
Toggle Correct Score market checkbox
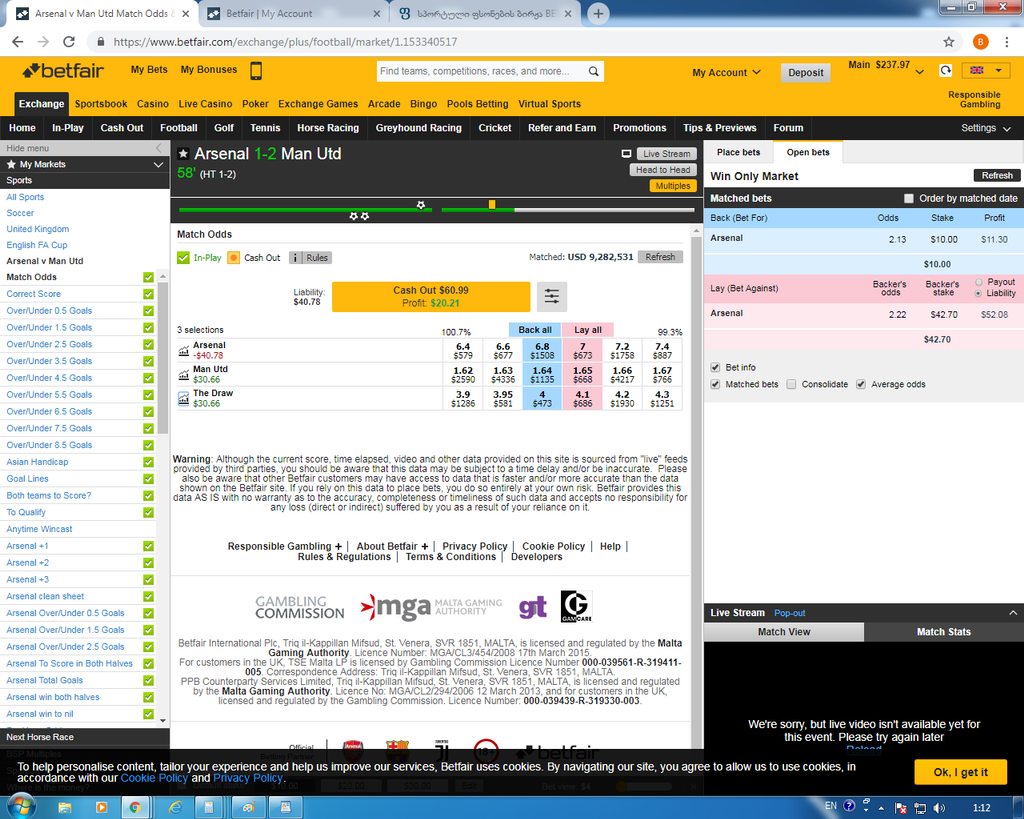pyautogui.click(x=148, y=295)
